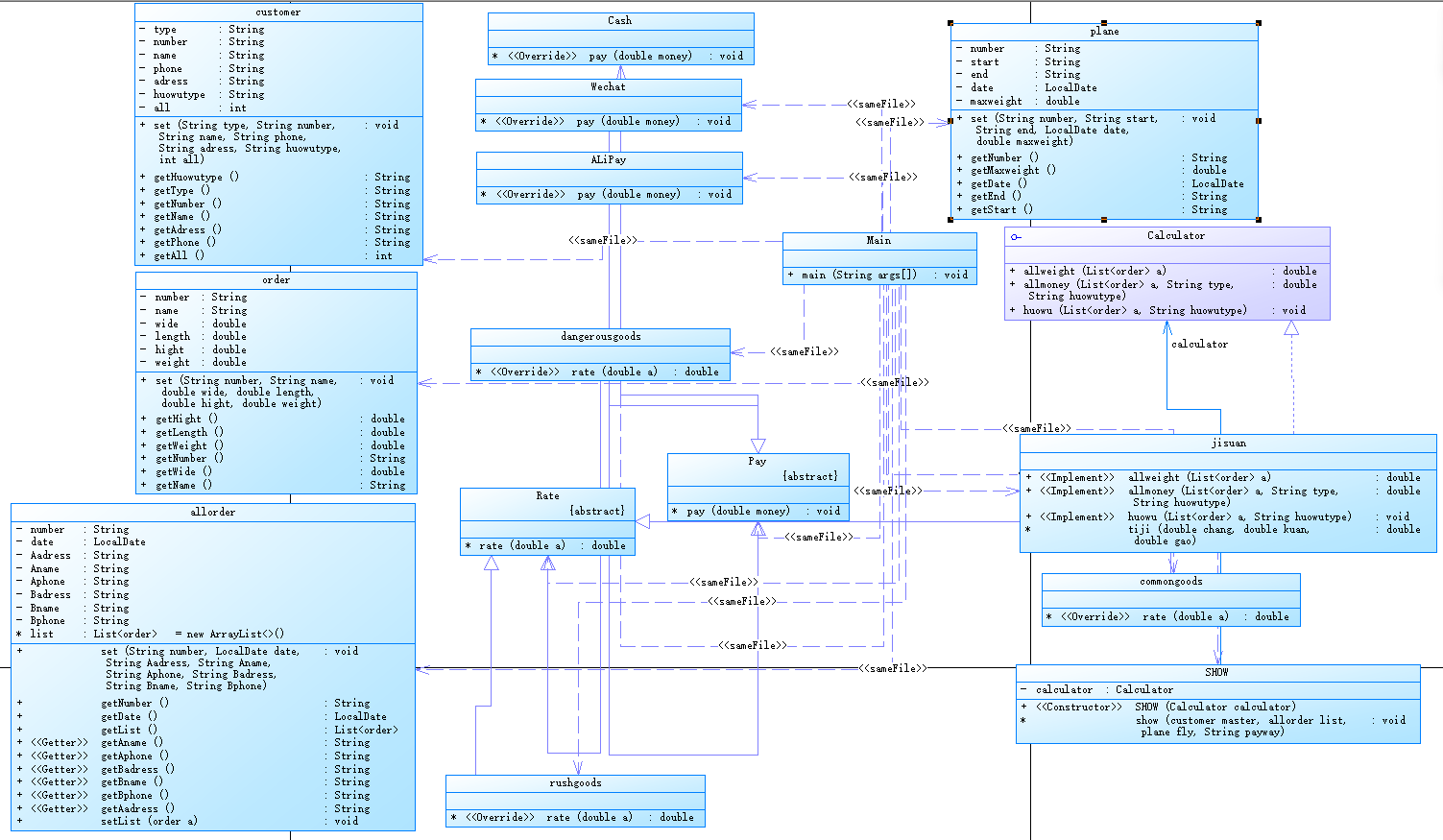Select the Pay abstract class title
Viewport: 1443px width, 840px height.
click(758, 461)
